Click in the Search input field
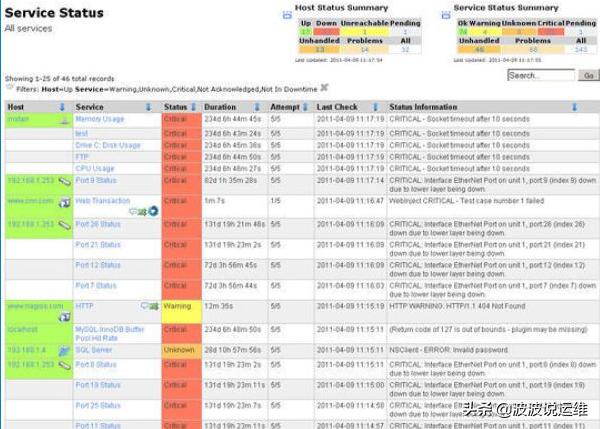Viewport: 600px width, 429px height. 541,75
